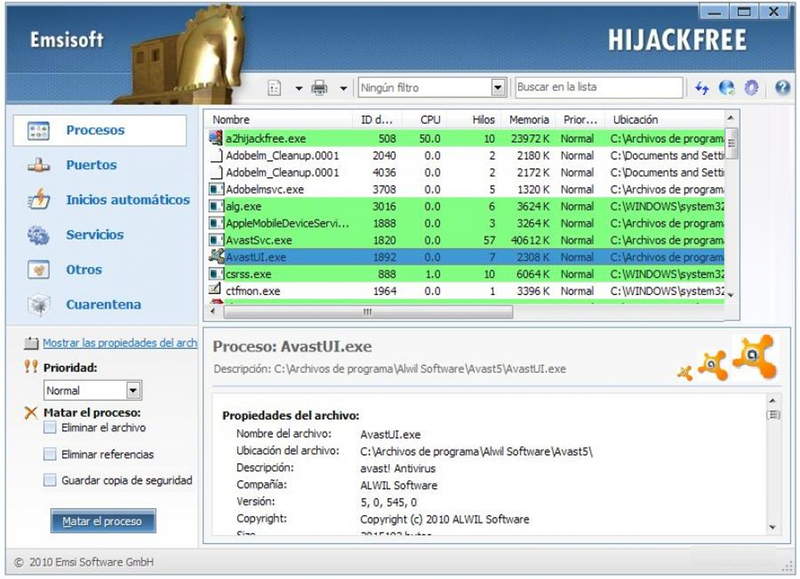Click the process list vertical scrollbar thumb
Image resolution: width=800 pixels, height=579 pixels.
[731, 143]
